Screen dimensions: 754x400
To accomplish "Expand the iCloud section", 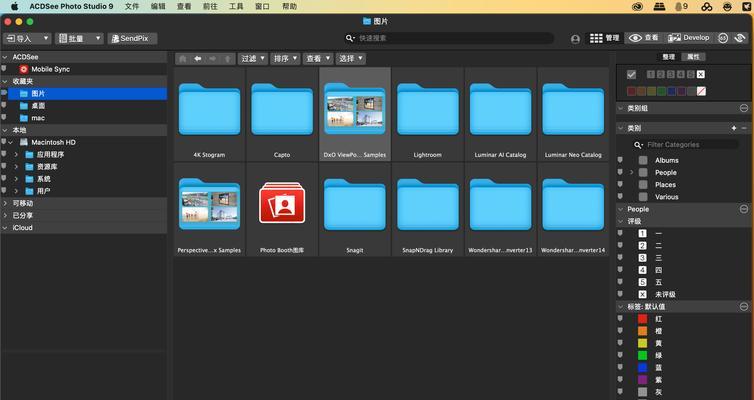I will 5,228.
